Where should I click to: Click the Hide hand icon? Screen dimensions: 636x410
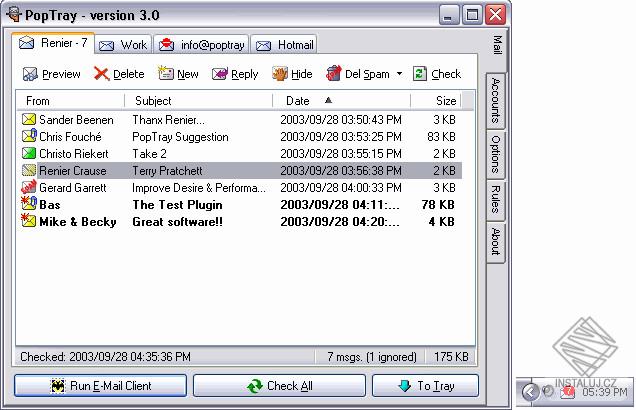point(280,74)
